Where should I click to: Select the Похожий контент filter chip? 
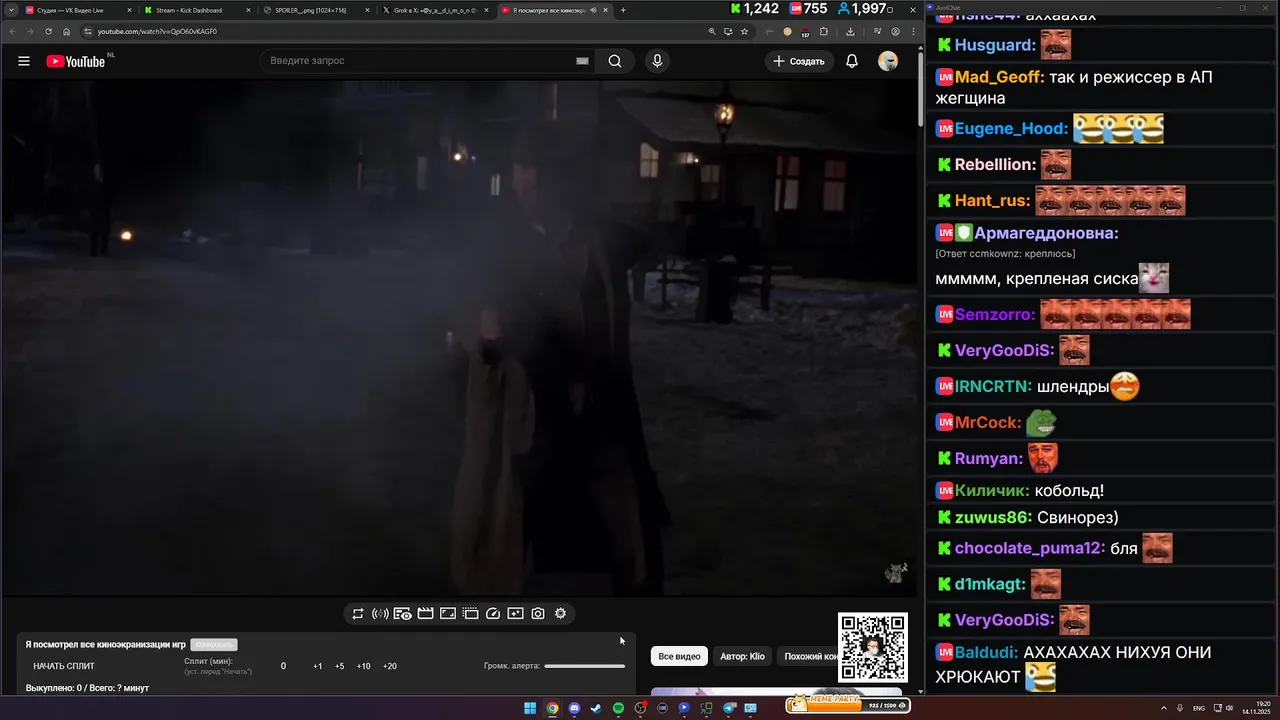(x=808, y=656)
